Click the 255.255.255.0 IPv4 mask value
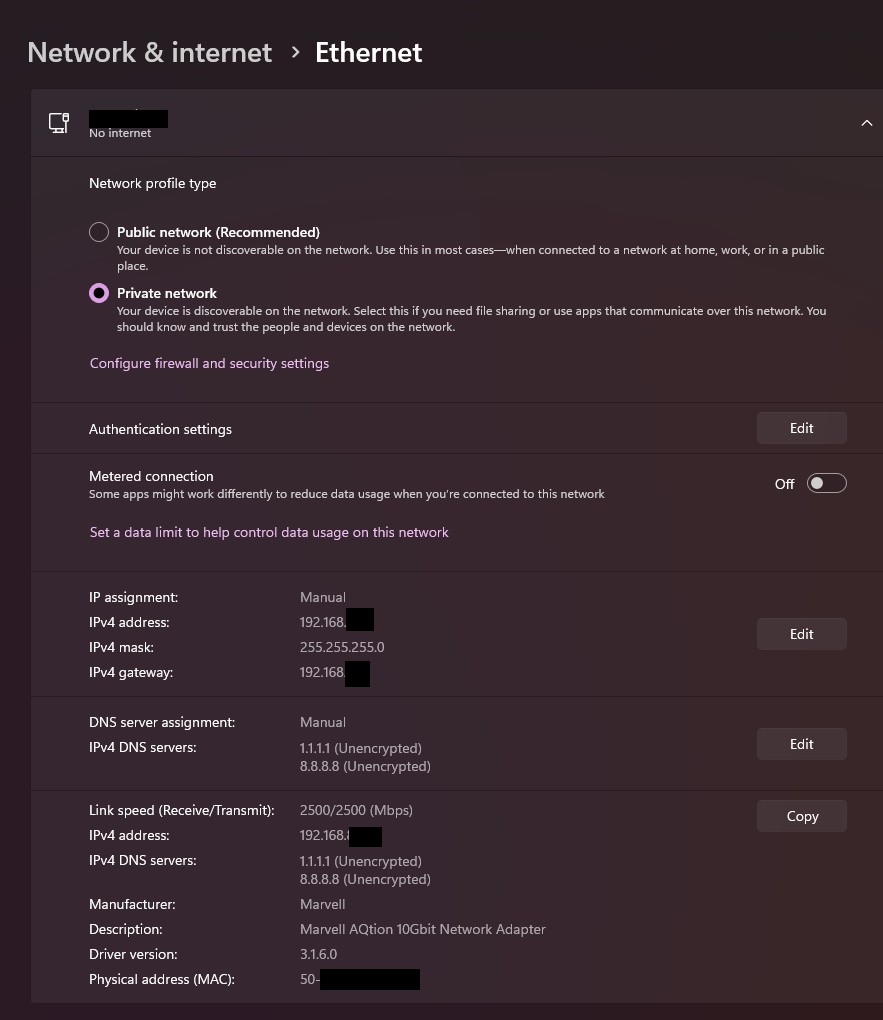Image resolution: width=883 pixels, height=1020 pixels. (x=342, y=647)
